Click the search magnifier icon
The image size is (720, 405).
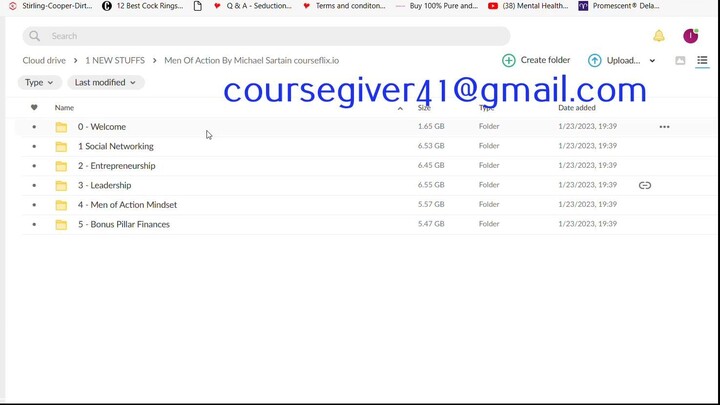[x=34, y=36]
